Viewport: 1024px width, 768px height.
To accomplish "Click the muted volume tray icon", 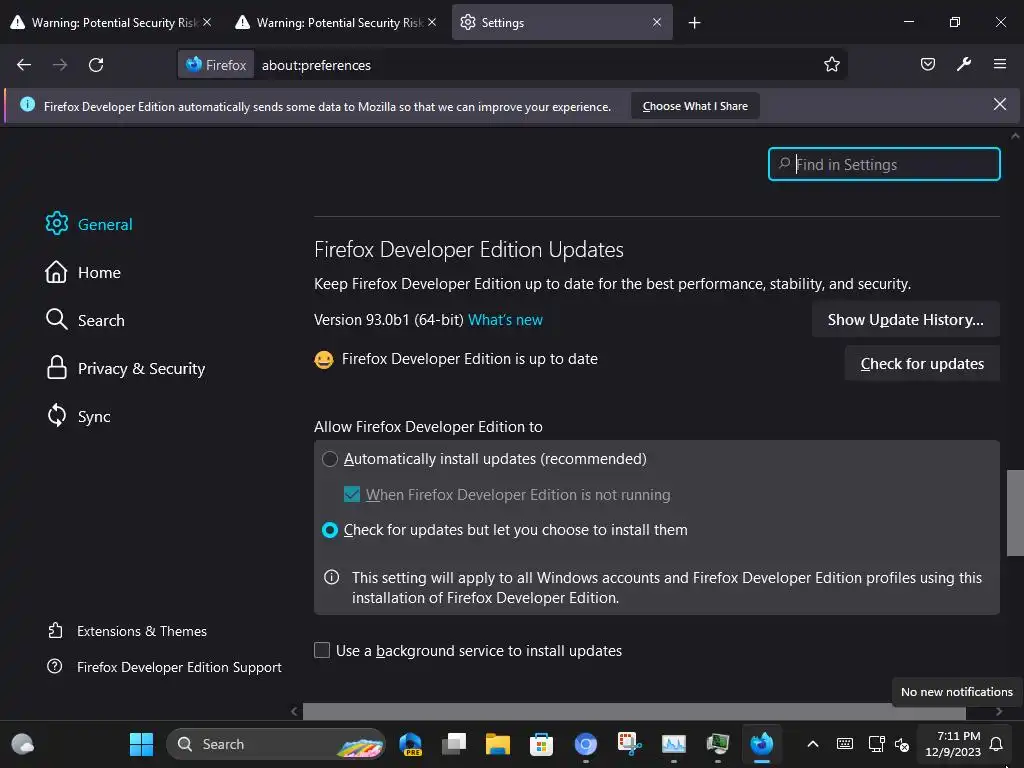I will pos(902,744).
